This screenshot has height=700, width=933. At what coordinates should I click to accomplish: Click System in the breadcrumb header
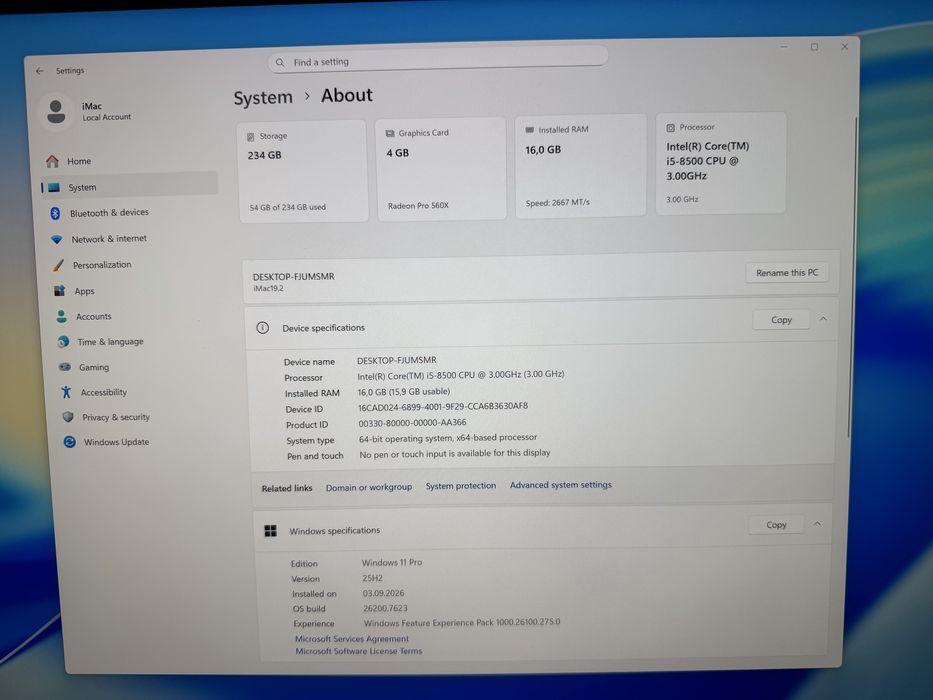coord(263,98)
